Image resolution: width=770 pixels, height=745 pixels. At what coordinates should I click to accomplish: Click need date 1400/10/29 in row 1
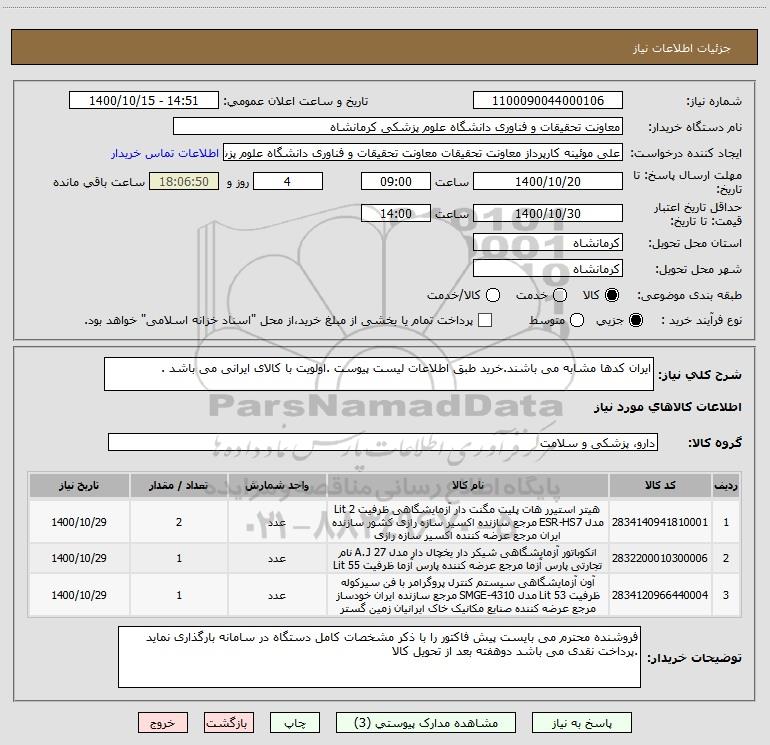click(79, 522)
